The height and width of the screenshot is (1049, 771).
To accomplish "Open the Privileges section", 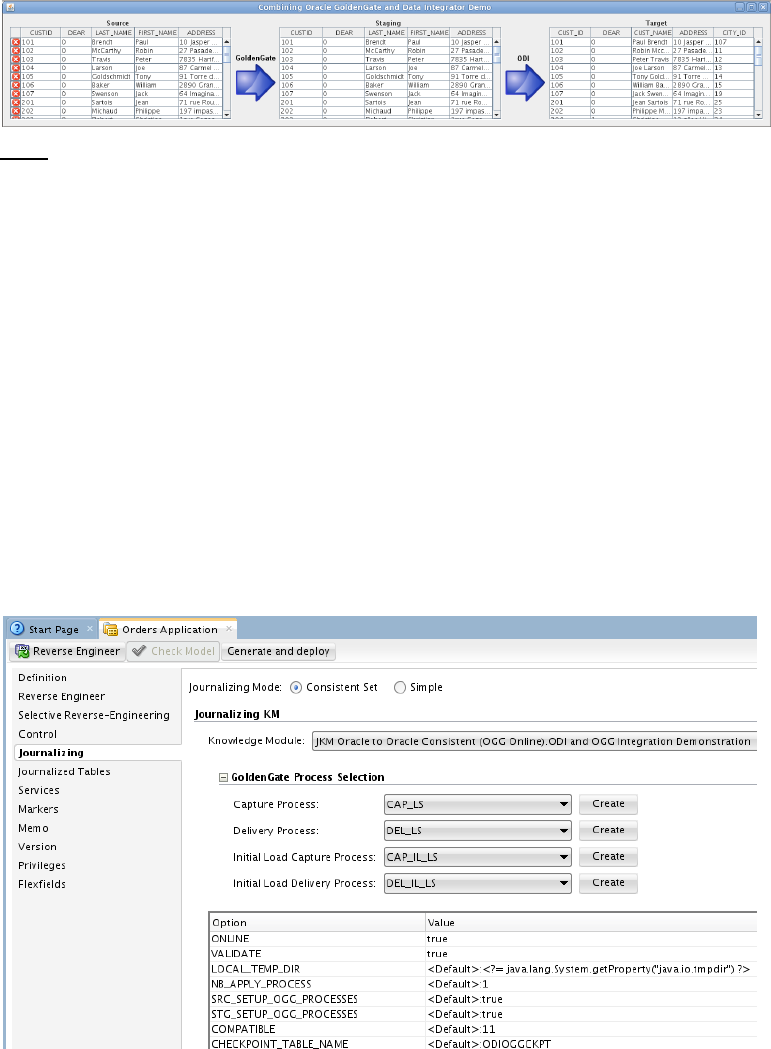I will 41,865.
